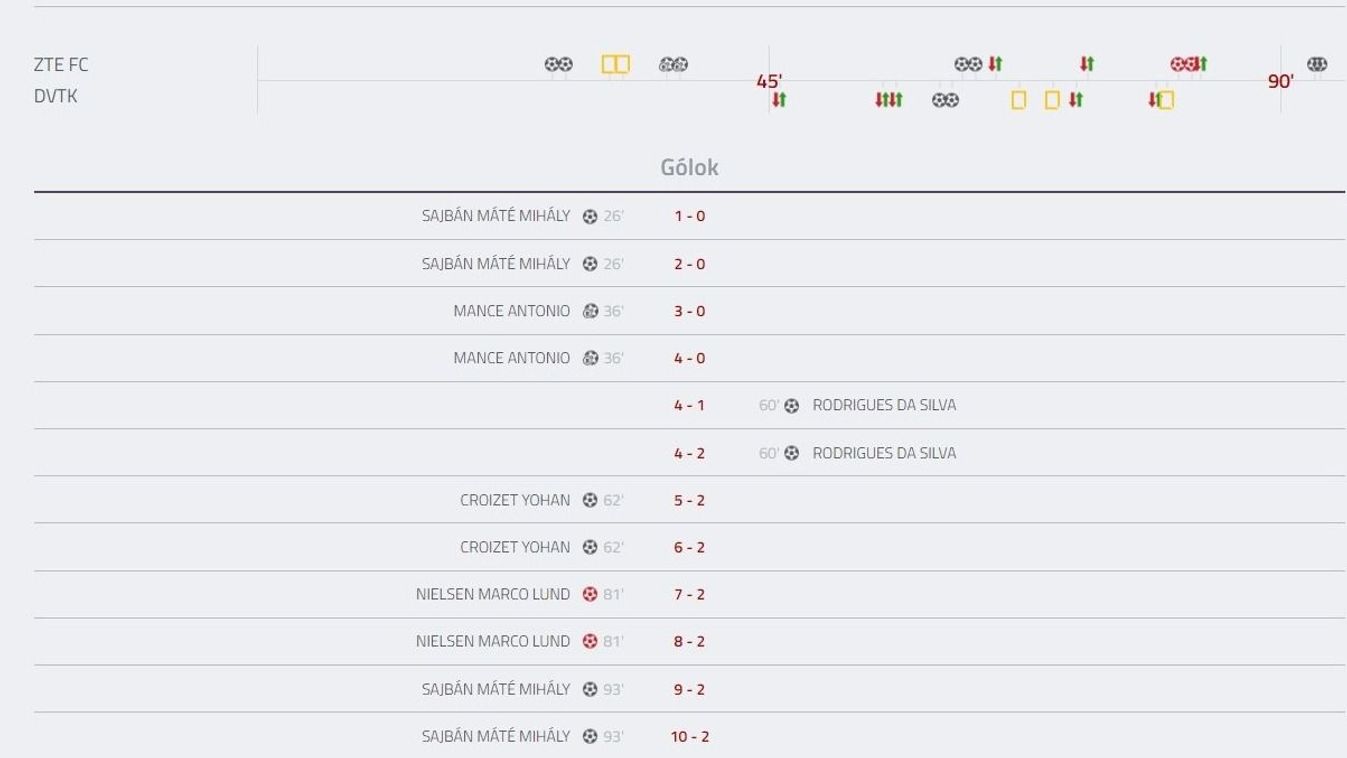The height and width of the screenshot is (758, 1347).
Task: Click the ZTE FC team label
Action: click(61, 65)
